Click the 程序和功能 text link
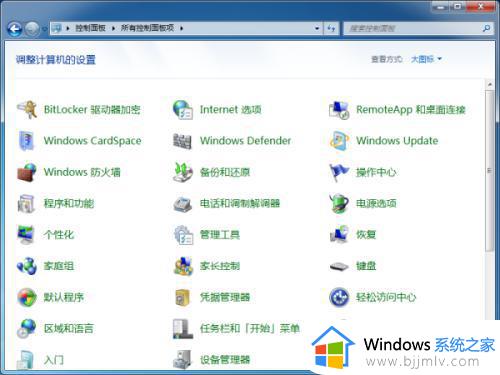 point(69,203)
